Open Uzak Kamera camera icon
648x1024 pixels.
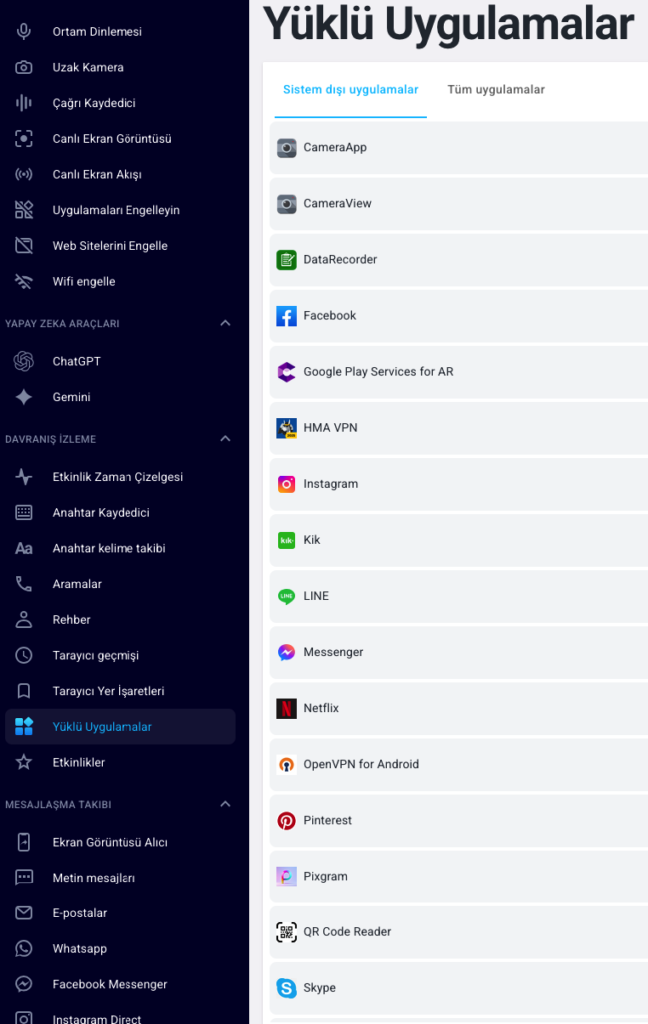click(24, 67)
